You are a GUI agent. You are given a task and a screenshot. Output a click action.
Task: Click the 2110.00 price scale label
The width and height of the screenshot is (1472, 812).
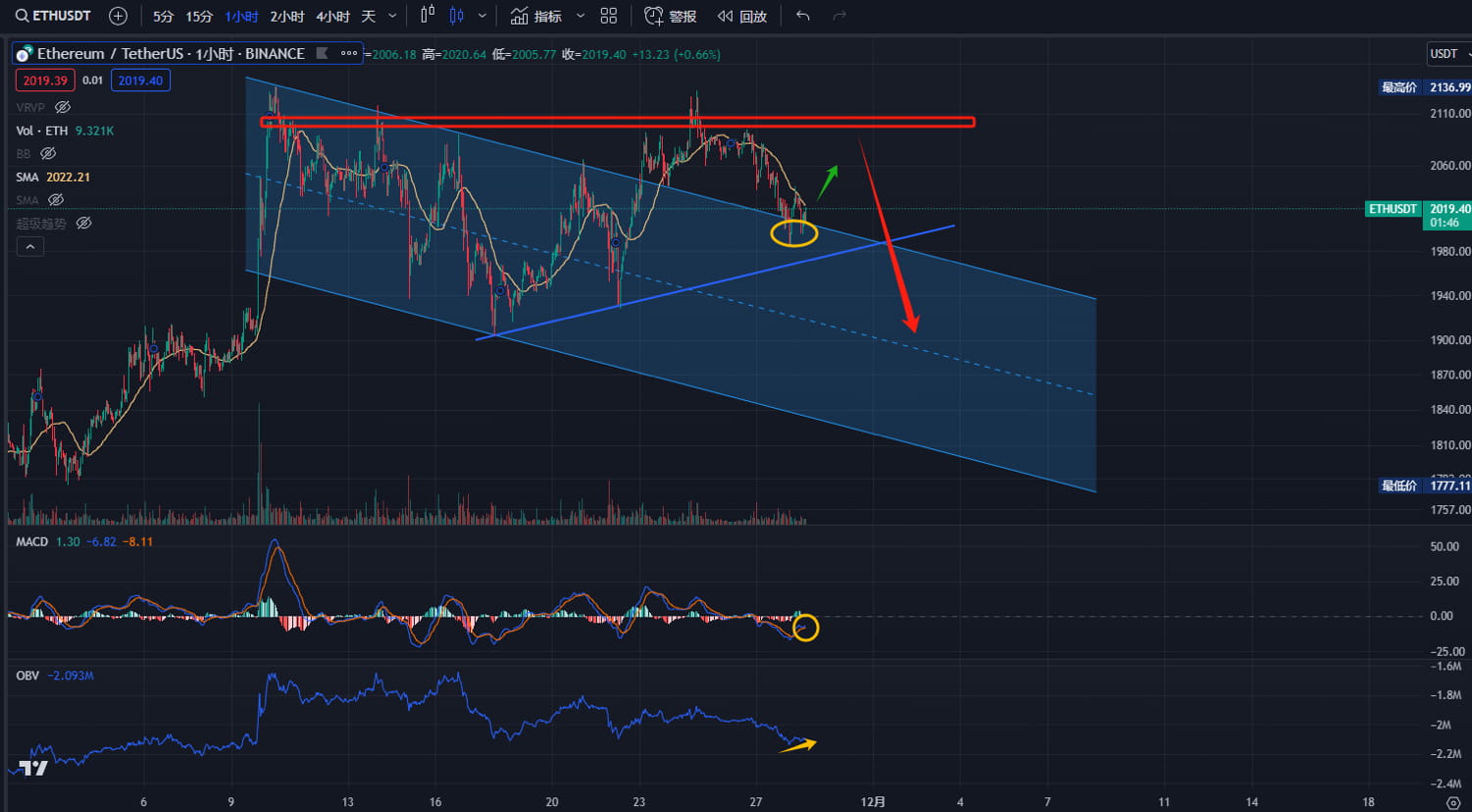click(1449, 114)
